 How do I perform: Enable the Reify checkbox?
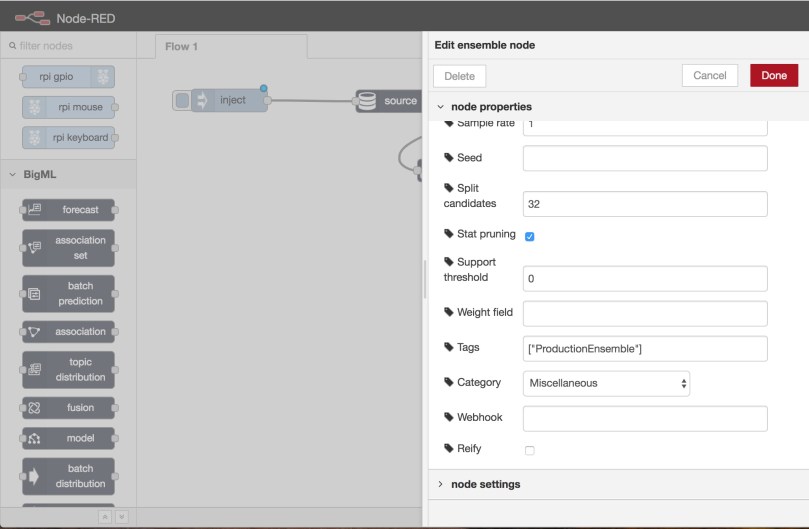[x=529, y=451]
